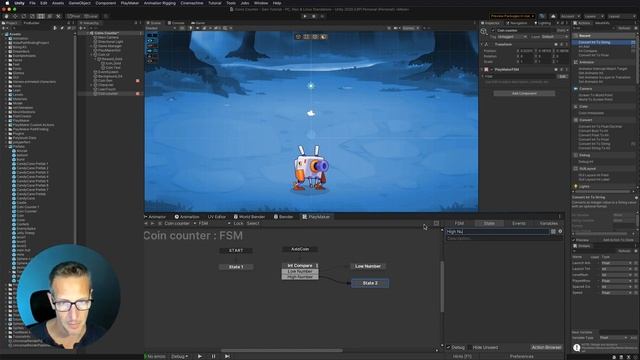This screenshot has height=360, width=640.
Task: Click PlayMaker Pause button at bottom
Action: 213,356
